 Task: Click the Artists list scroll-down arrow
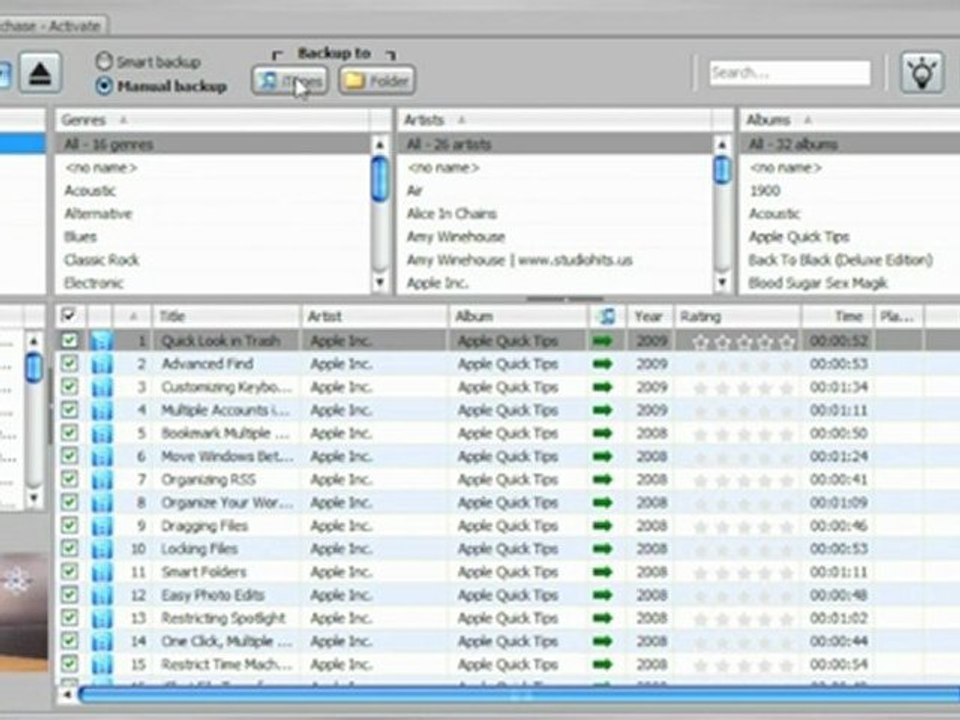[722, 282]
